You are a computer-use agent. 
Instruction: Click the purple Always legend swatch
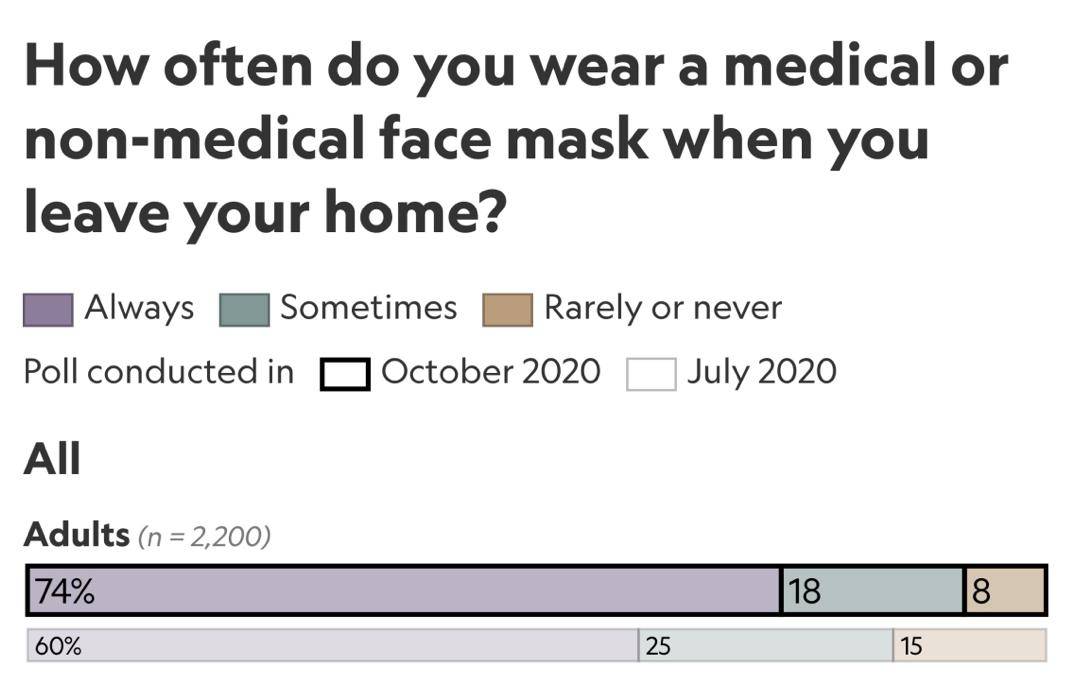[x=48, y=309]
